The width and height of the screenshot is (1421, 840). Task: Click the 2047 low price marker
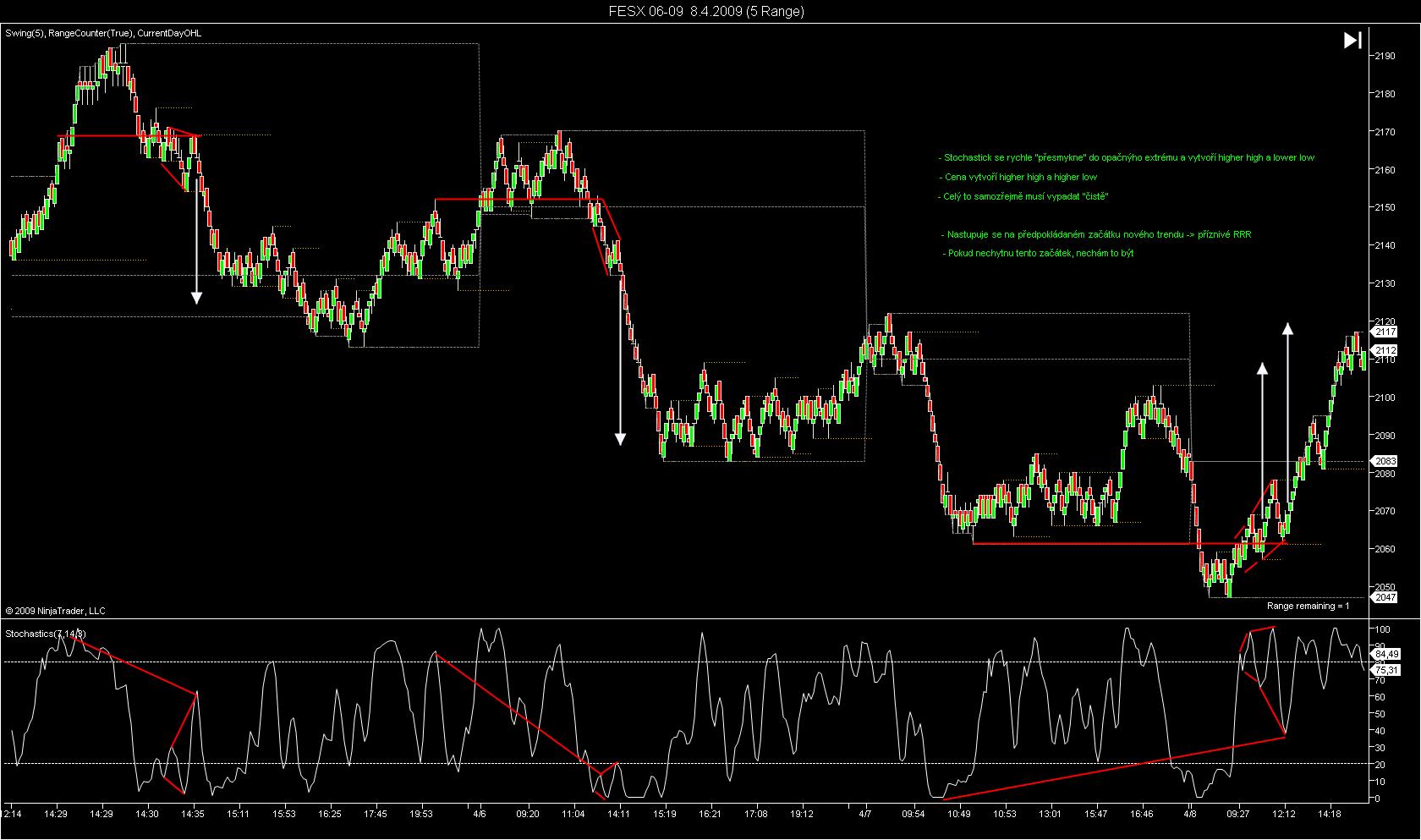(x=1385, y=597)
